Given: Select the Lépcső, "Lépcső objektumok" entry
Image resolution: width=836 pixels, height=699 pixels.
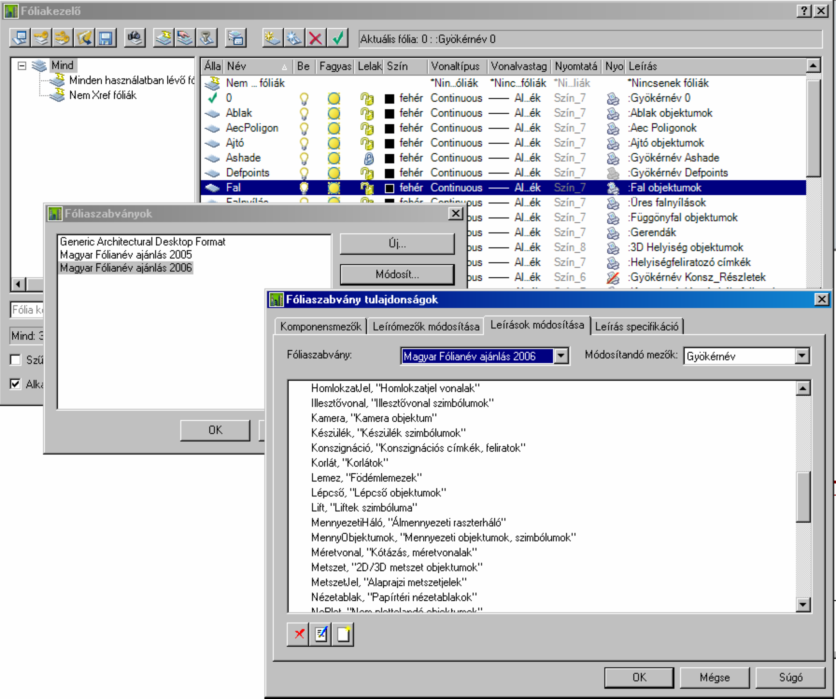Looking at the screenshot, I should (x=379, y=493).
